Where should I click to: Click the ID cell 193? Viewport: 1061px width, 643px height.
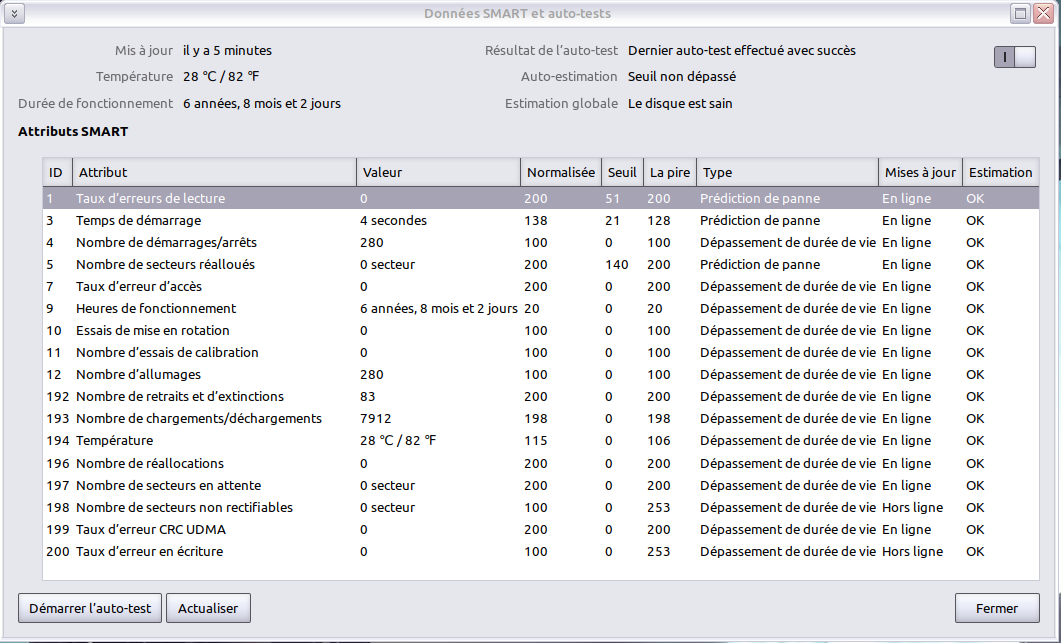tap(58, 419)
